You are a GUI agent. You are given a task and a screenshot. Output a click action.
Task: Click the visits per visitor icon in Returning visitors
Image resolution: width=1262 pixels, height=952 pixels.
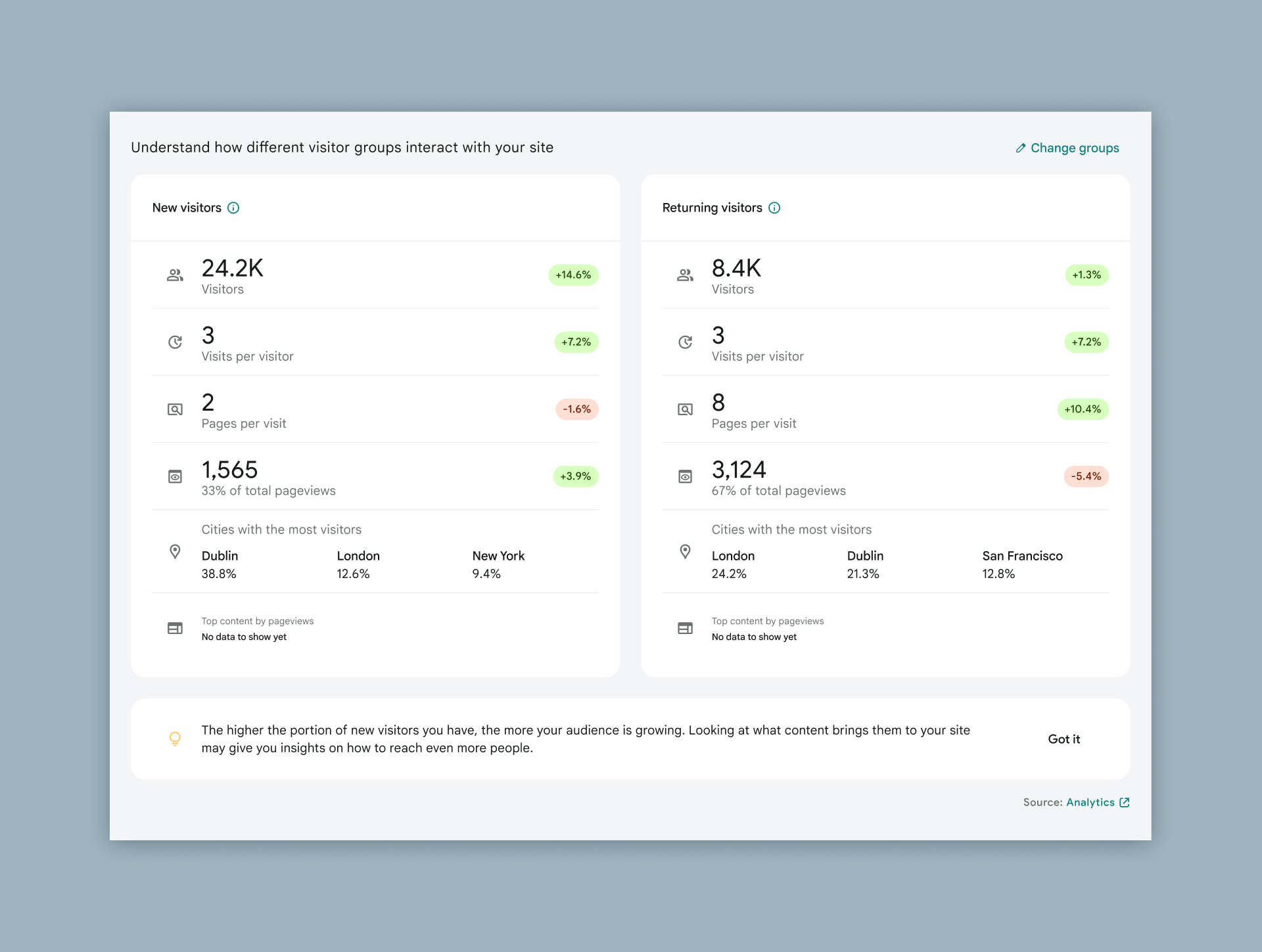tap(685, 342)
